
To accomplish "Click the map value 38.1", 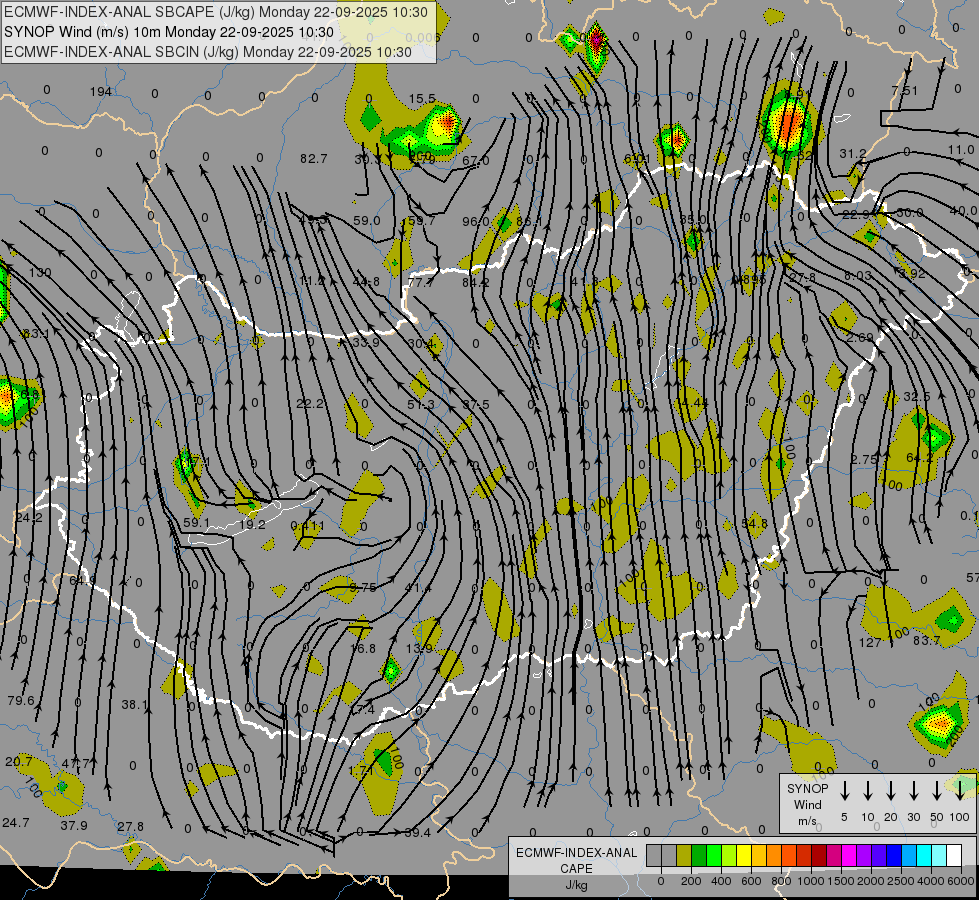I will [135, 705].
